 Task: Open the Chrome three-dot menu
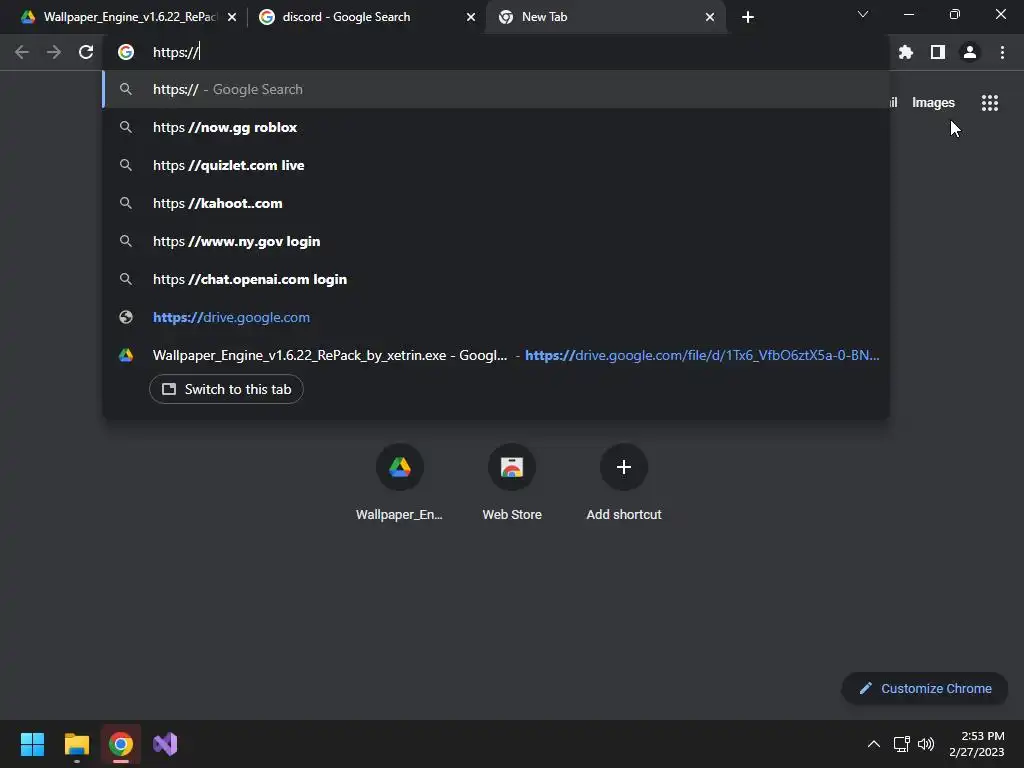[x=1002, y=52]
